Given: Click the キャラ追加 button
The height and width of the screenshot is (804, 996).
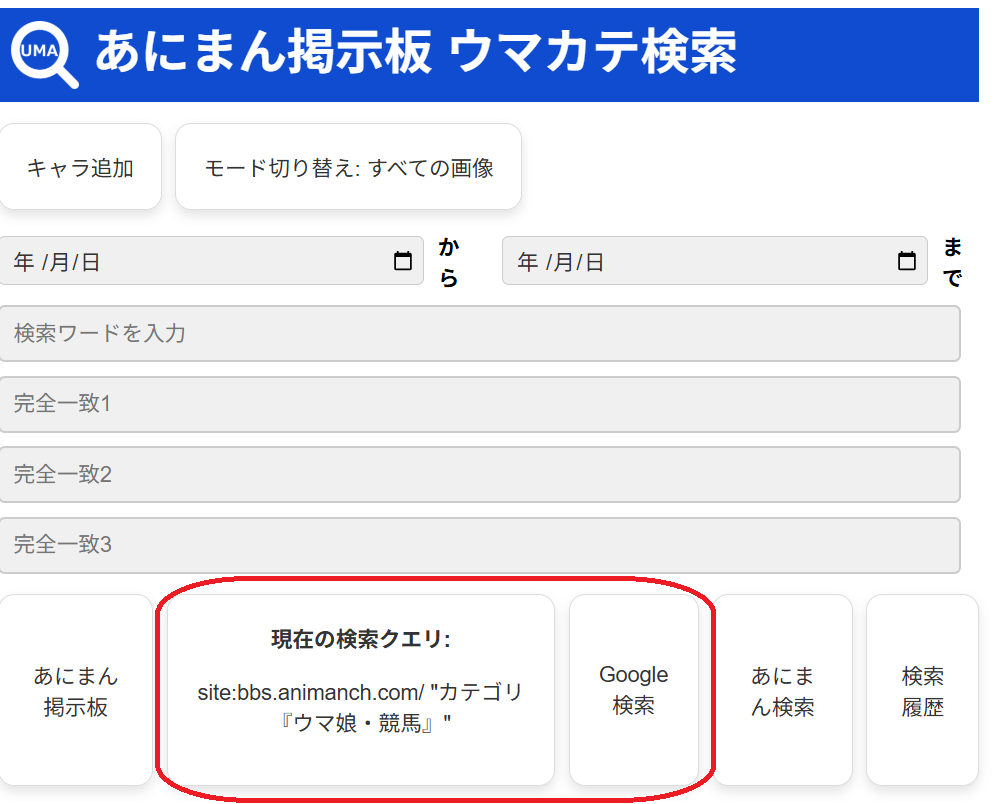Looking at the screenshot, I should coord(80,167).
